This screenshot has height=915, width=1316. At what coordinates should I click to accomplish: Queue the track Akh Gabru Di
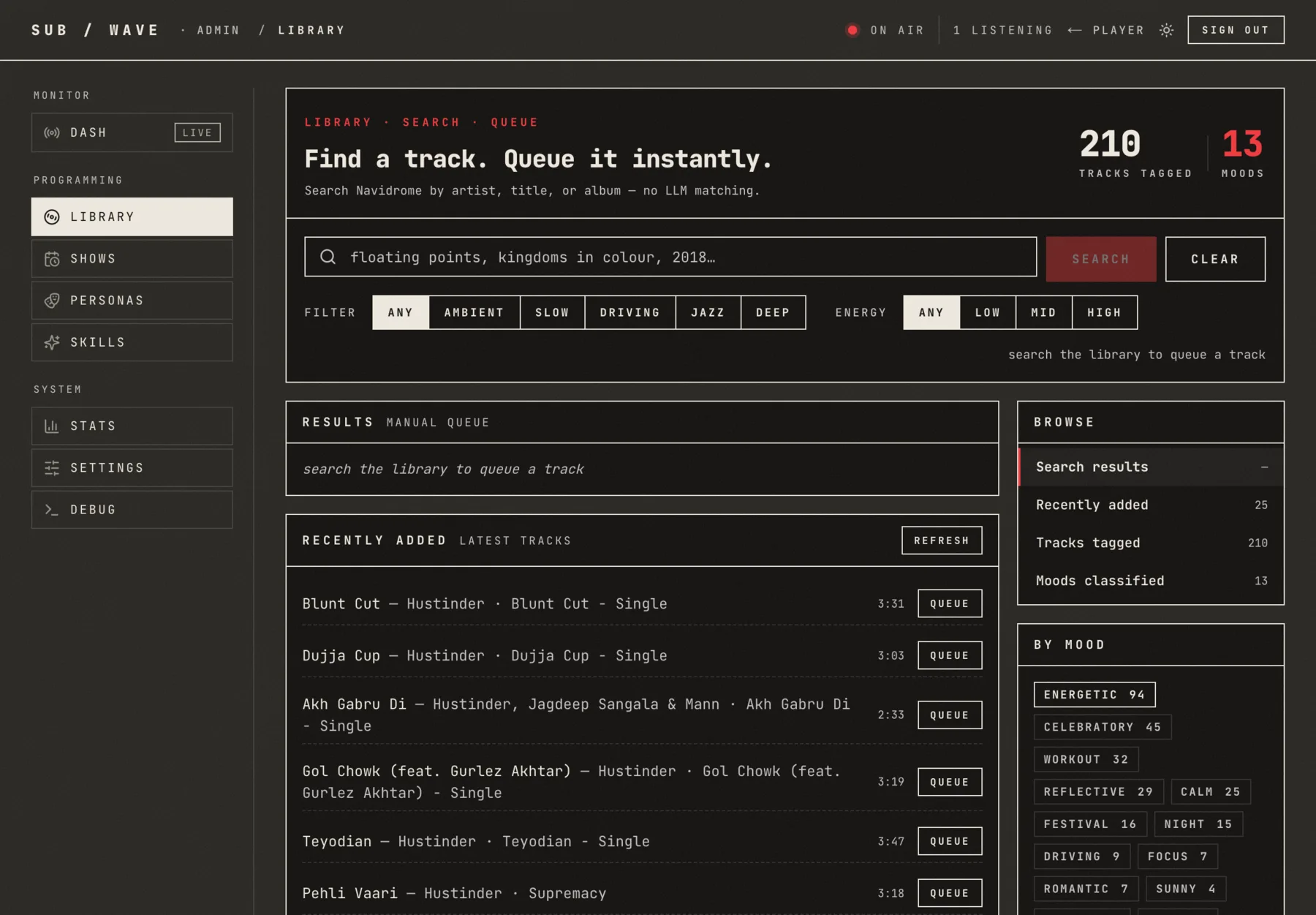(x=950, y=715)
